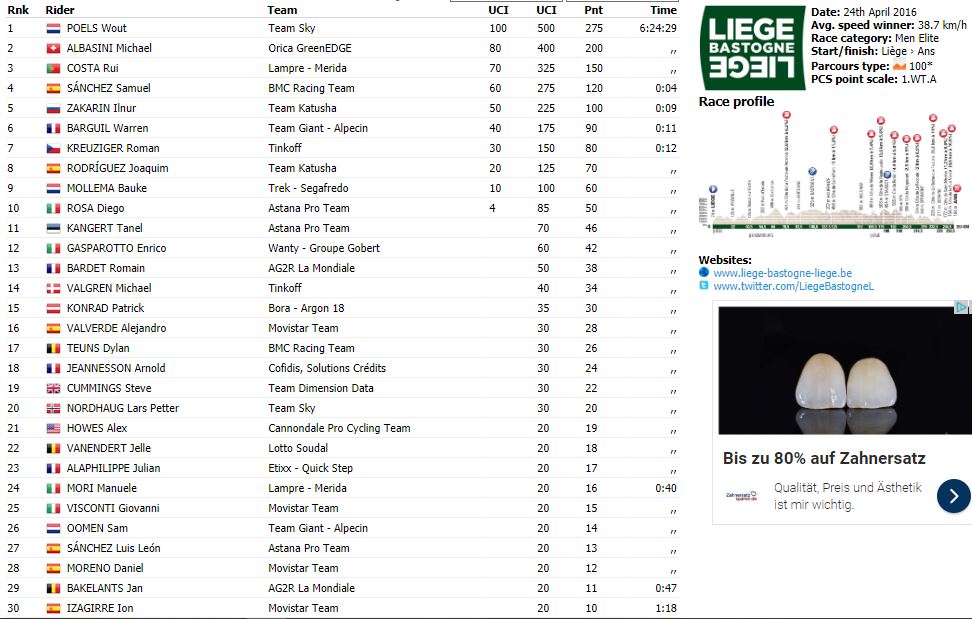Click the AdChoices icon on the advertisement

tap(961, 307)
